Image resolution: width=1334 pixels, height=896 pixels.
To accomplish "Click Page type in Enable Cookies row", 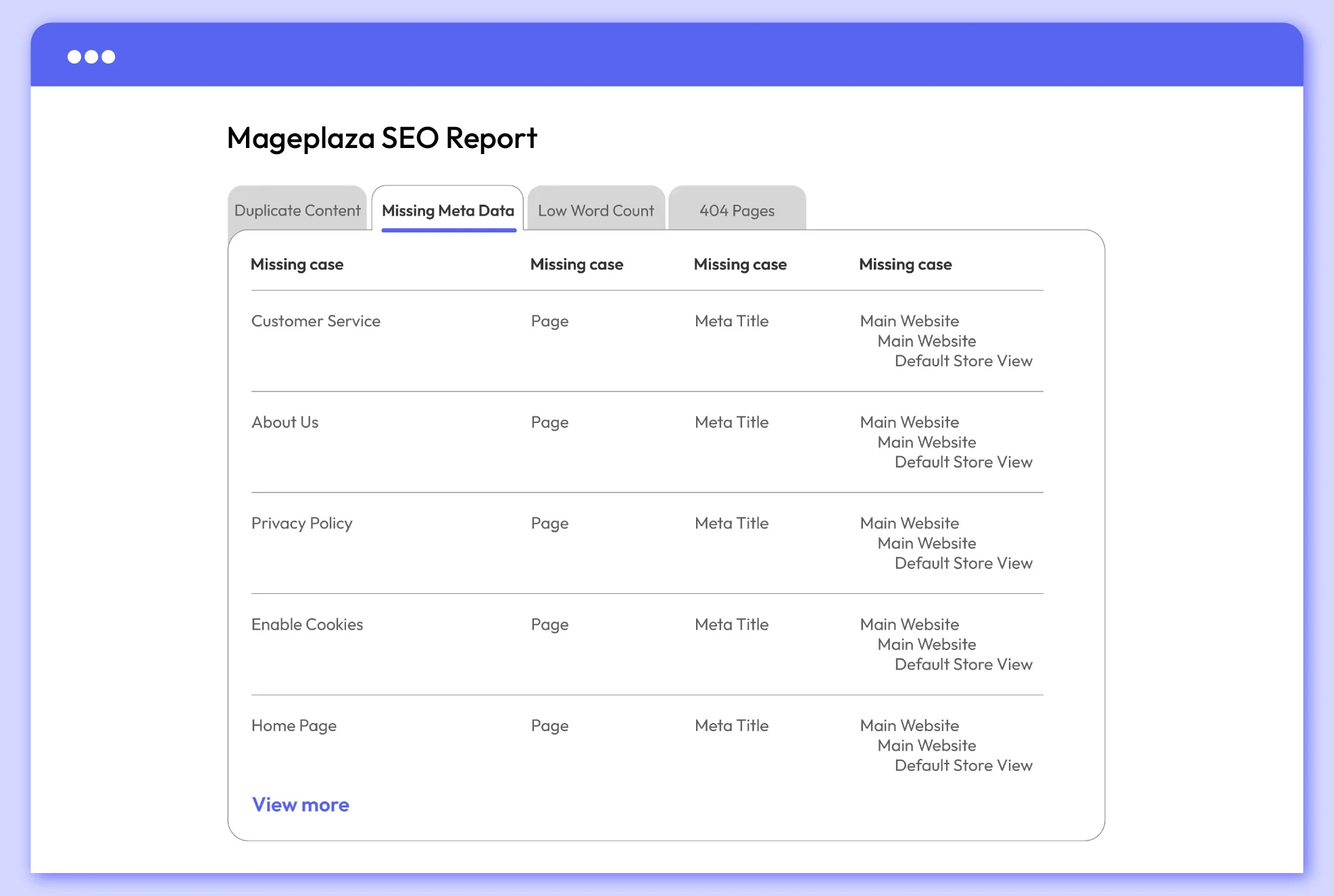I will pos(549,624).
